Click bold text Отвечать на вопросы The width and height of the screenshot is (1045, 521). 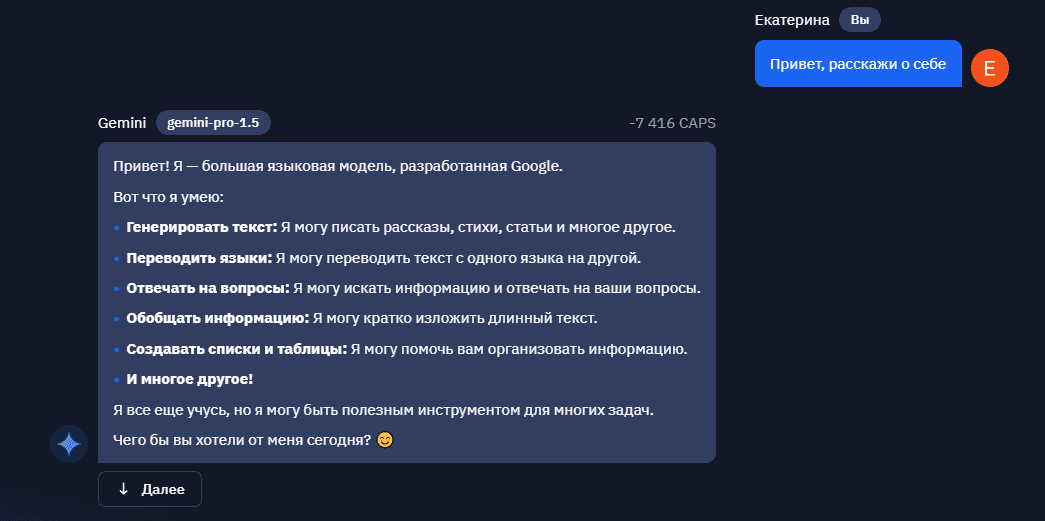(209, 288)
